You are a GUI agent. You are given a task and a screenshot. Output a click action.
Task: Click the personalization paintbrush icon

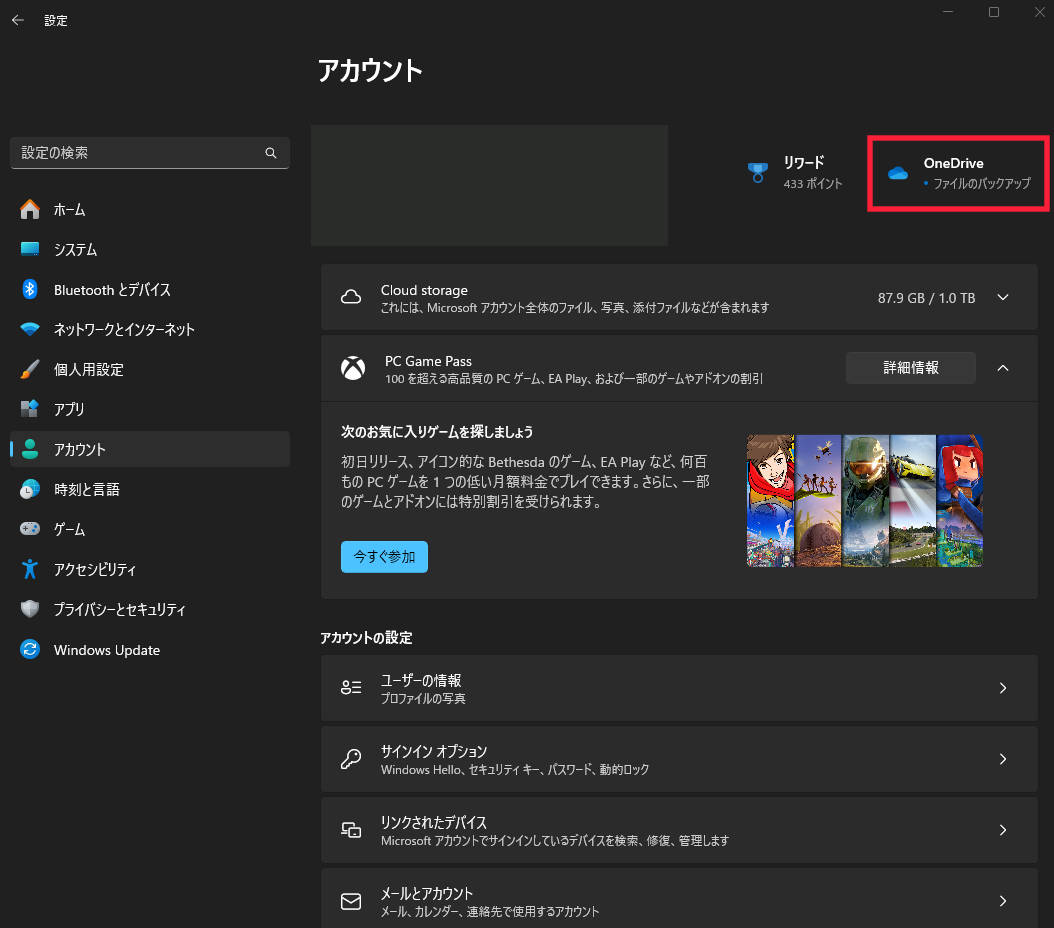point(30,369)
